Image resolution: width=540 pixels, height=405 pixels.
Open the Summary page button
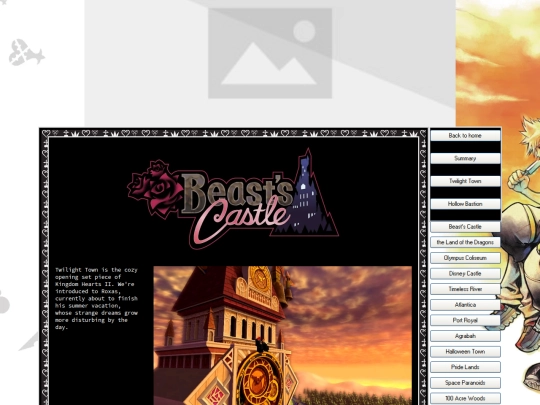[465, 158]
